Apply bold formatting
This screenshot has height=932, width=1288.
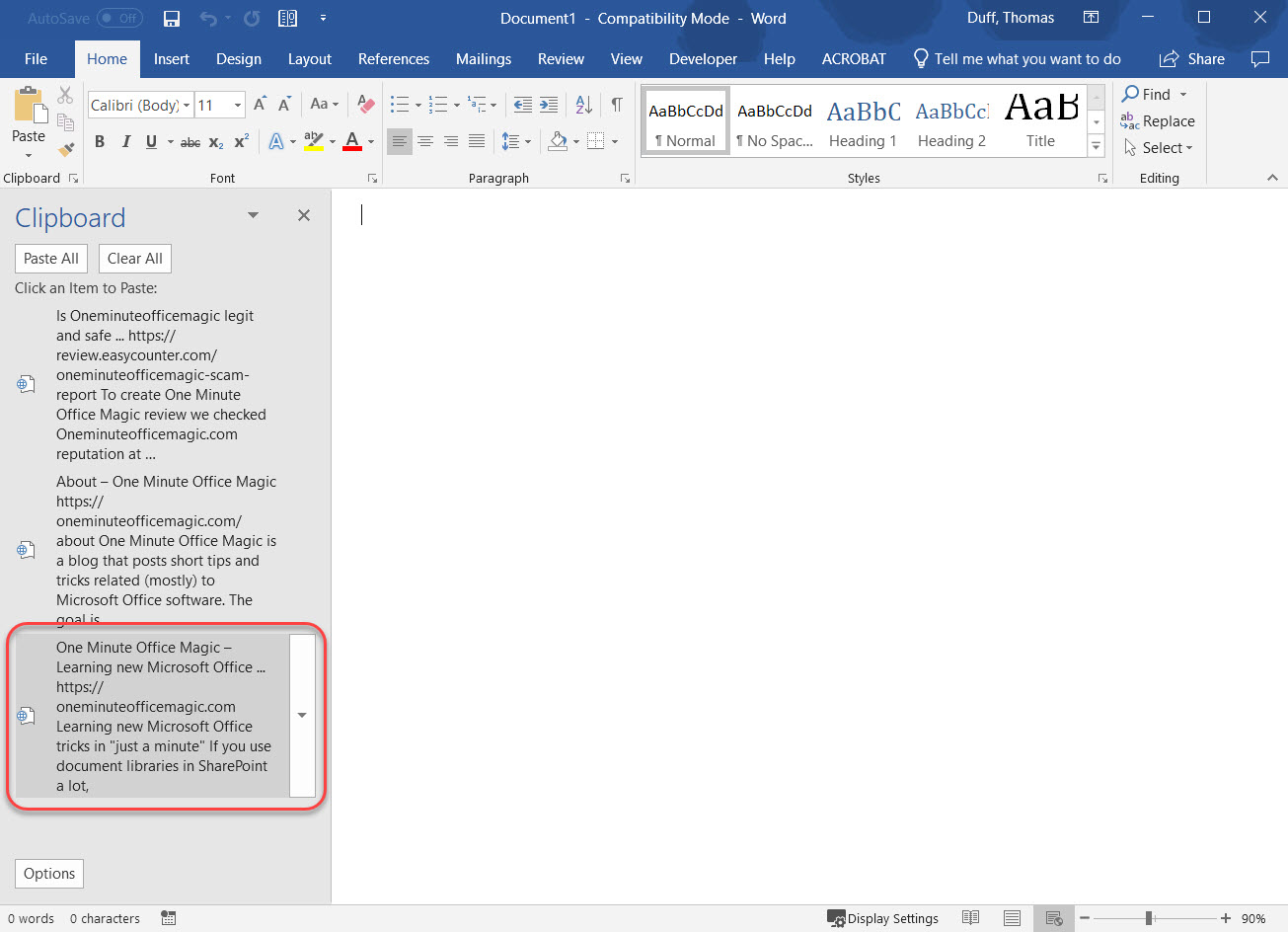[99, 141]
